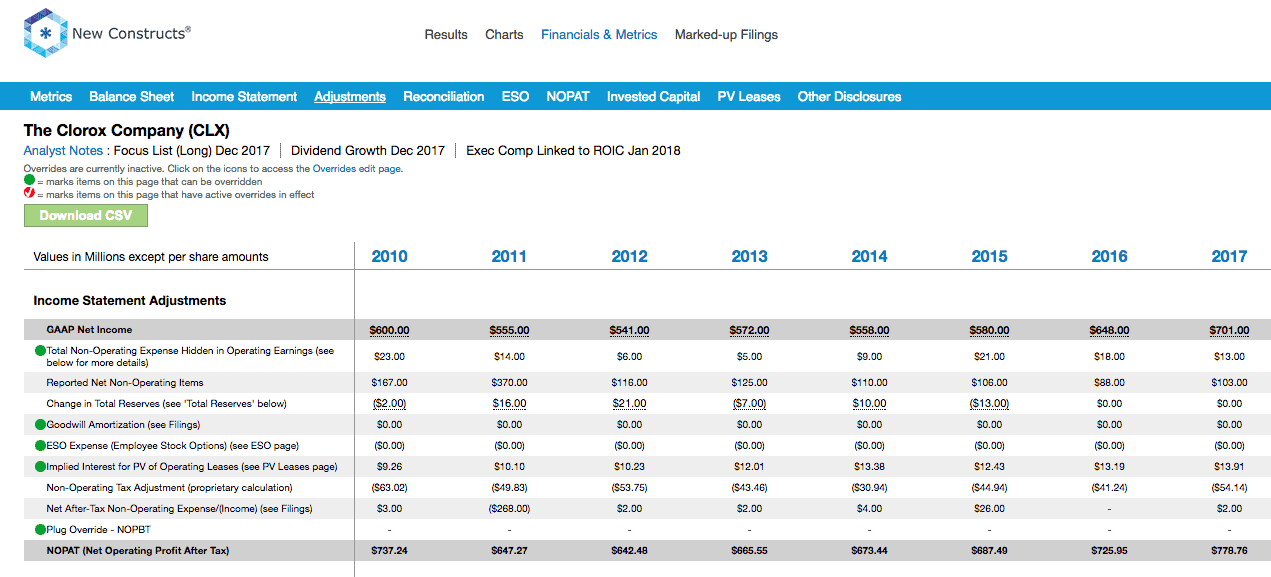Click the 2017 year column header
The height and width of the screenshot is (577, 1271).
click(1229, 257)
